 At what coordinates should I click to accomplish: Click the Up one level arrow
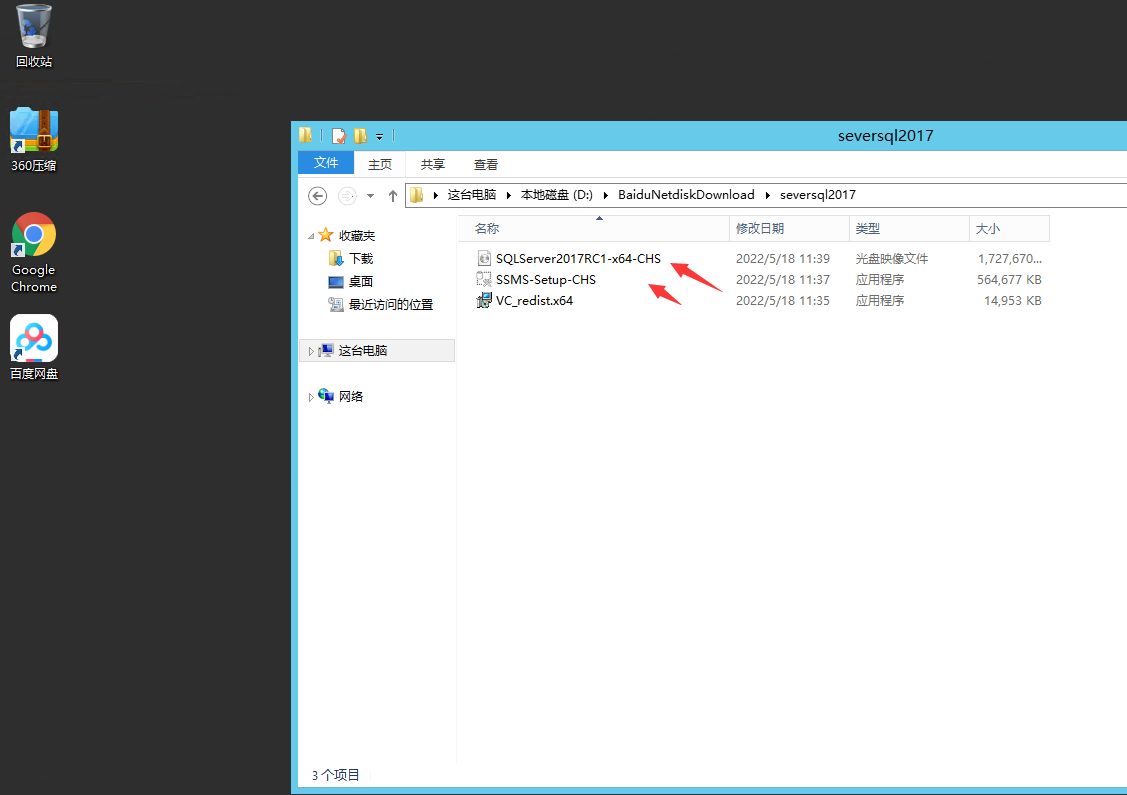coord(393,195)
